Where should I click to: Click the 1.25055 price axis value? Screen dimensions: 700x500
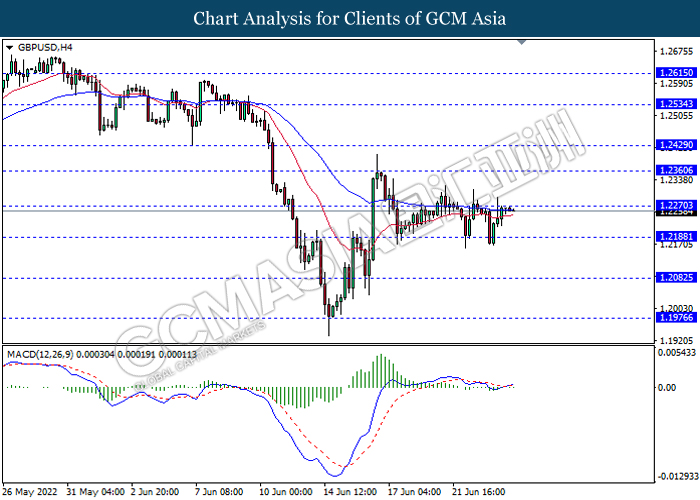(x=677, y=116)
